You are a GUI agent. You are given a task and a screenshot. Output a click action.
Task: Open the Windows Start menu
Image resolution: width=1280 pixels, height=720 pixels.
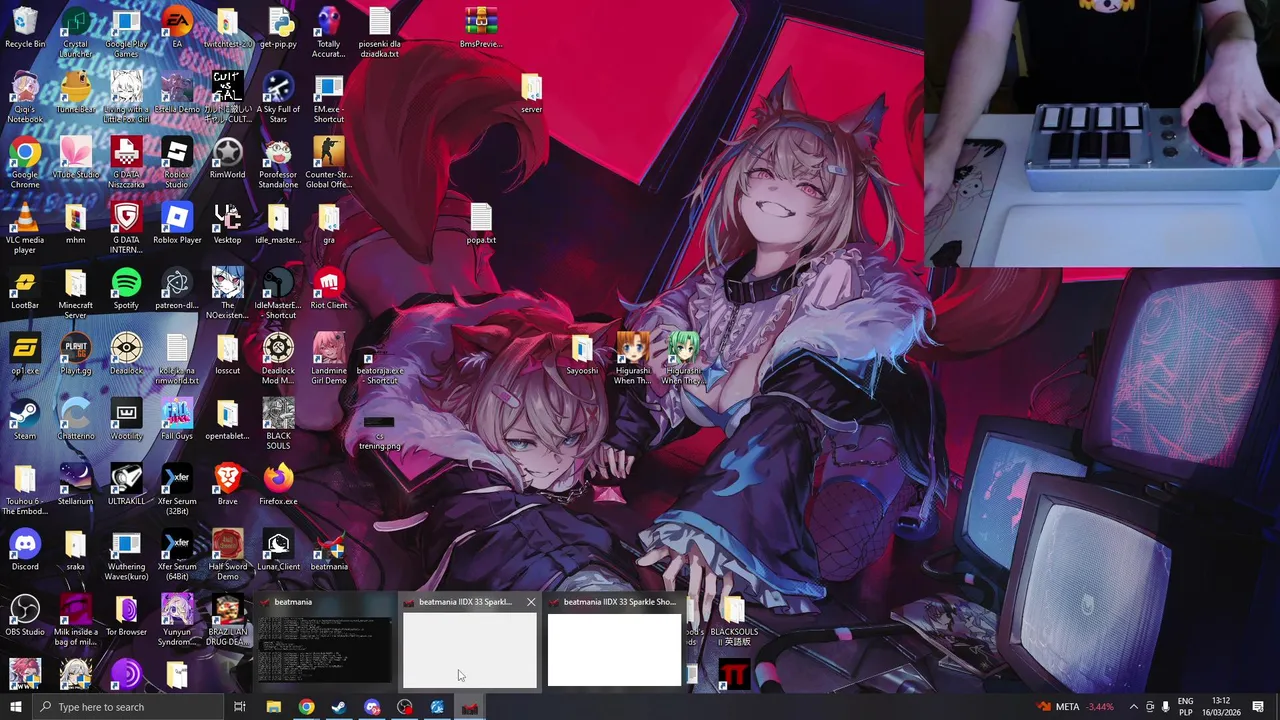tap(15, 707)
